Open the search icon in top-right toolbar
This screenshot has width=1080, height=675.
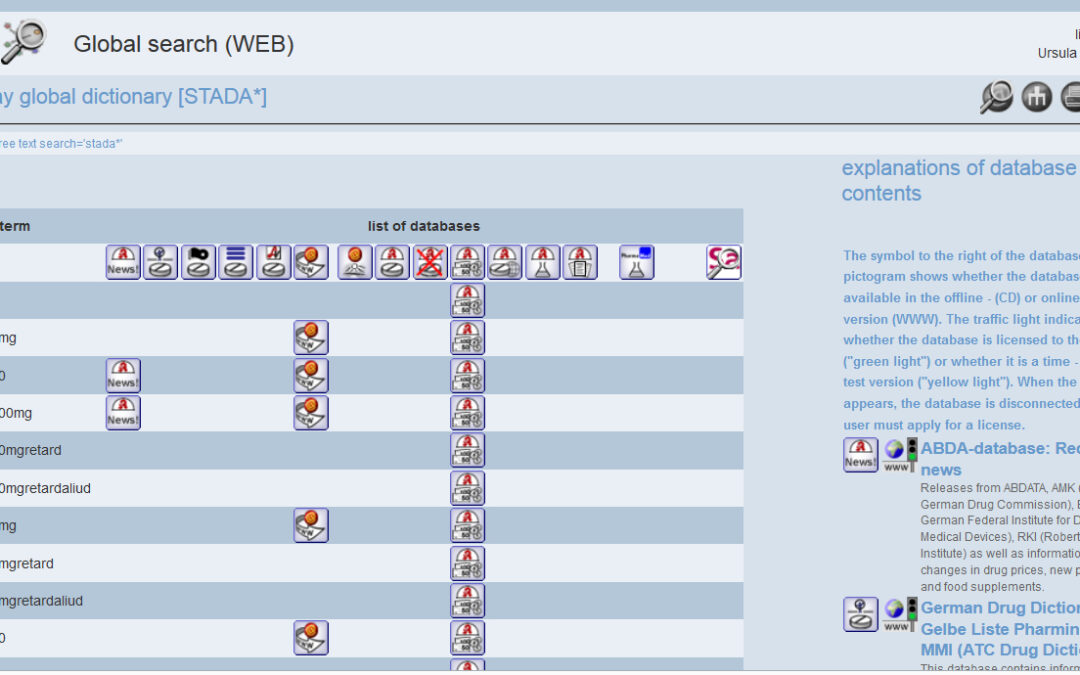(996, 97)
